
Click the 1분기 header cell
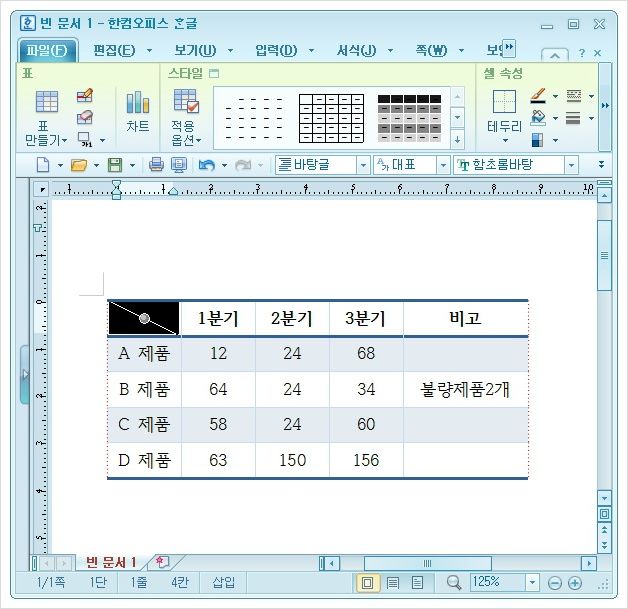point(218,318)
